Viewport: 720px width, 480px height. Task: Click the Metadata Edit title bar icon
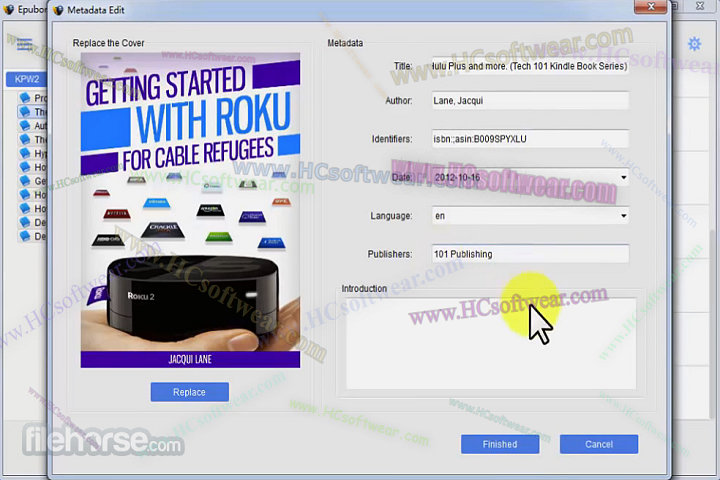tap(58, 10)
